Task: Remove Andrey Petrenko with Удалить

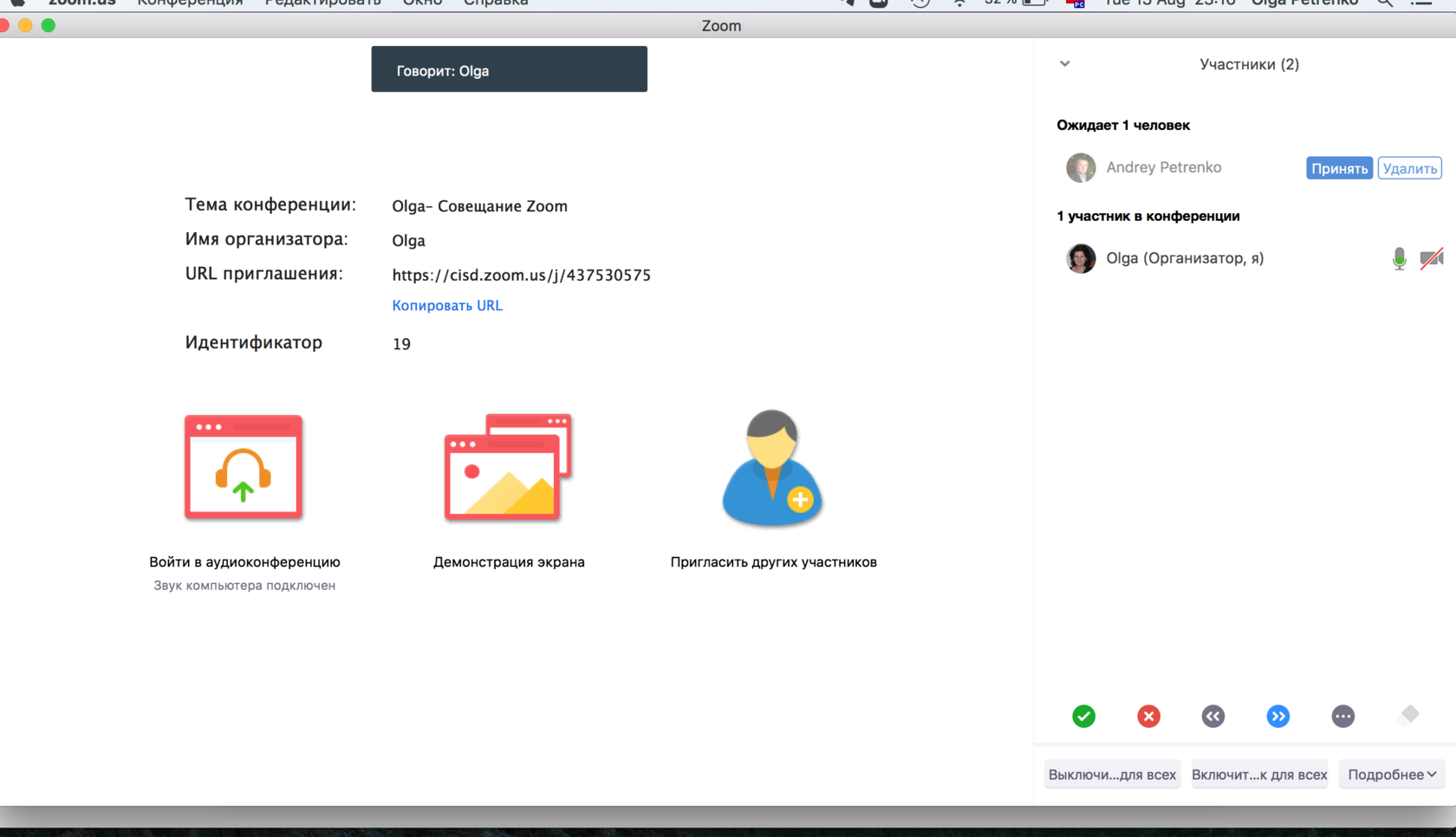Action: [x=1410, y=168]
